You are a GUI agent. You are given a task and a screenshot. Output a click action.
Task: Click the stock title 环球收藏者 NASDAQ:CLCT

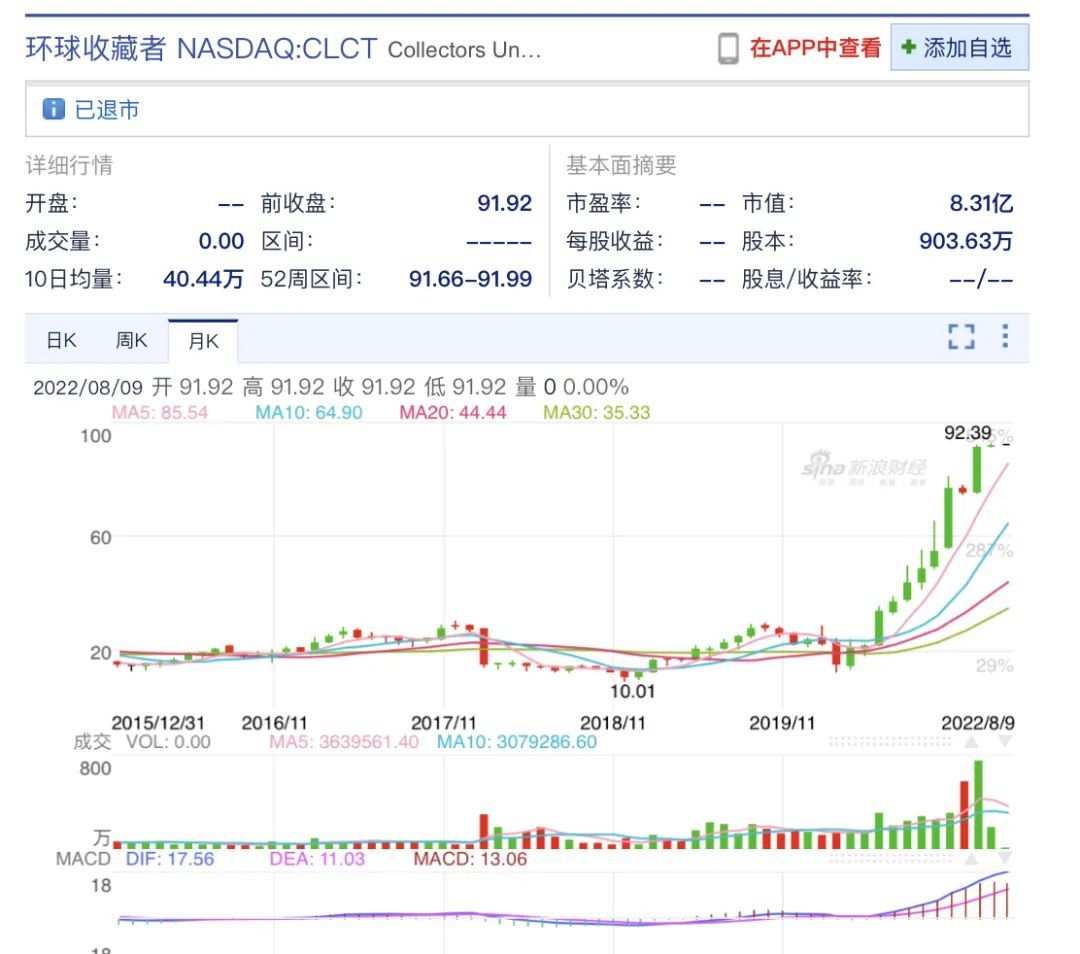point(201,49)
